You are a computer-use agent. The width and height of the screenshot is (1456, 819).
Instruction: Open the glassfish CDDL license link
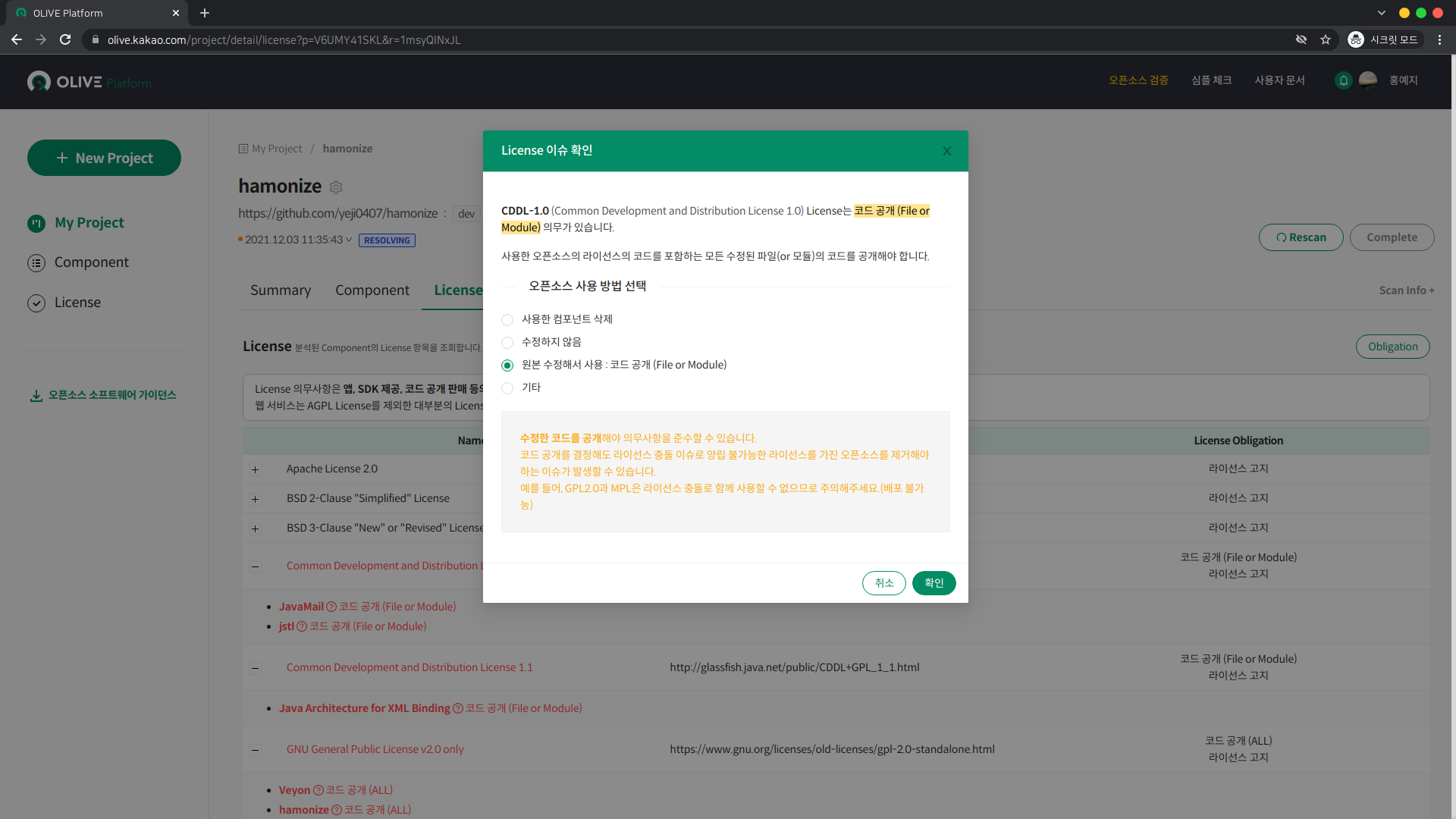tap(794, 667)
